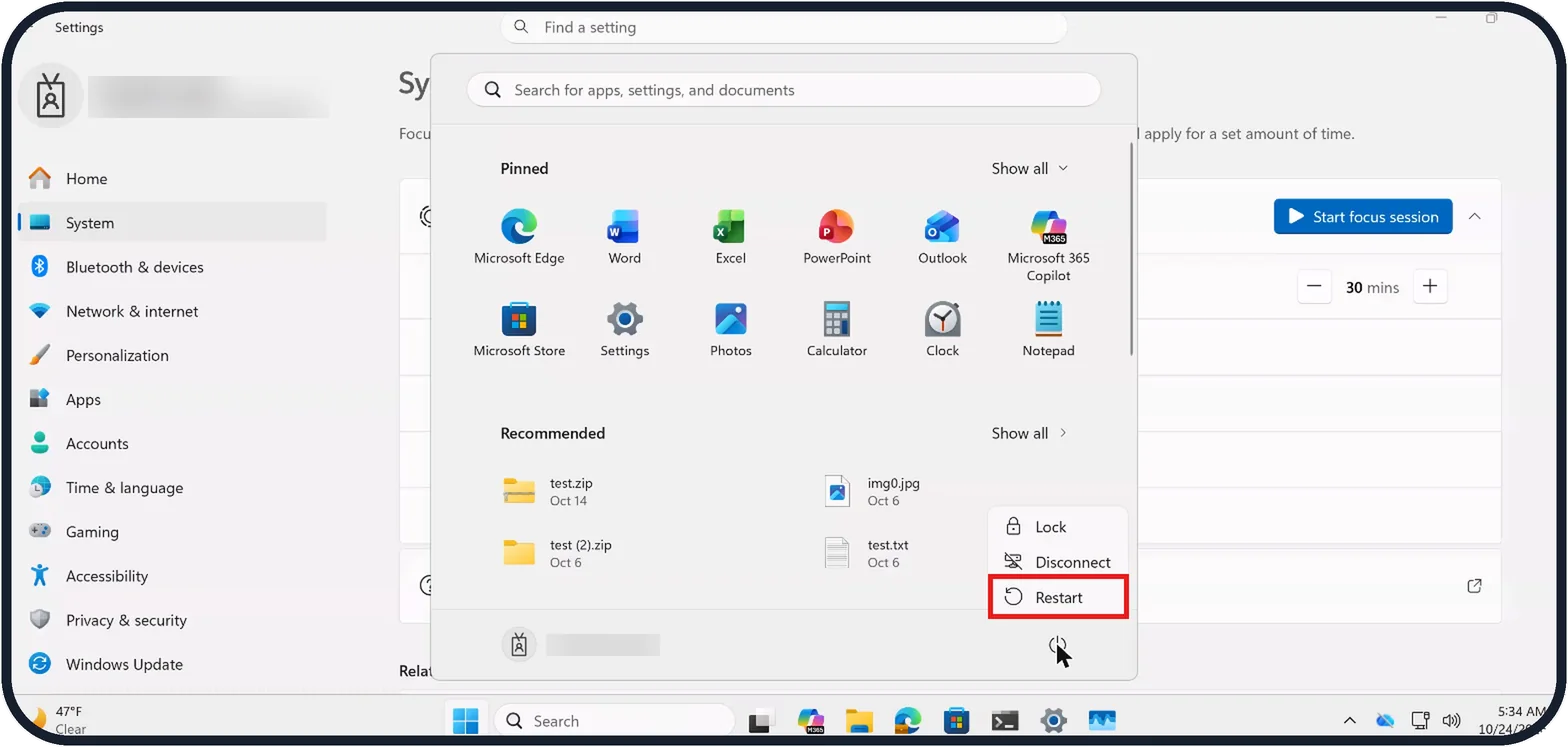Click the Windows Start button on taskbar
The width and height of the screenshot is (1568, 747).
[x=465, y=720]
